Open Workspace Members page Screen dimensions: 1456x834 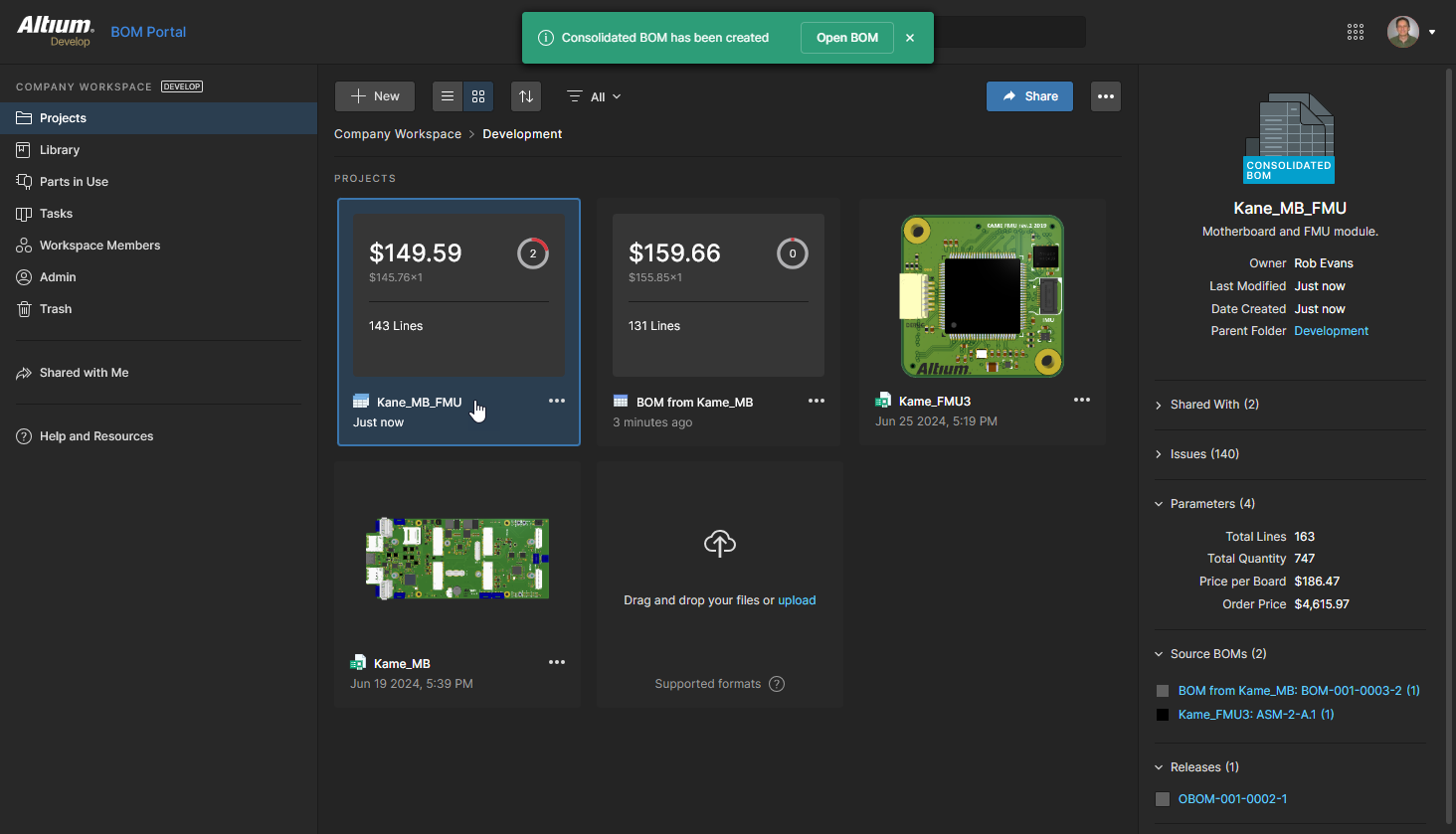pyautogui.click(x=159, y=246)
